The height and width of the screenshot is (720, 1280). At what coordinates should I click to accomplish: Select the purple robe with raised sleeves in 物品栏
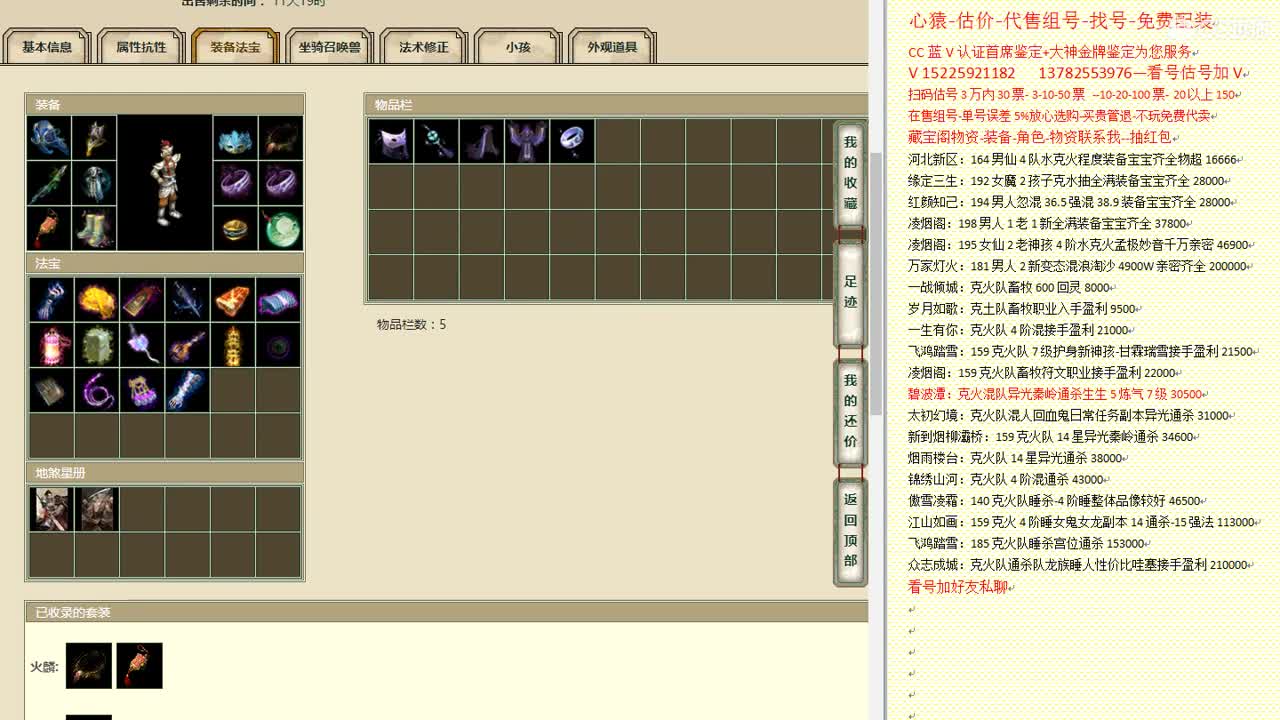click(527, 141)
